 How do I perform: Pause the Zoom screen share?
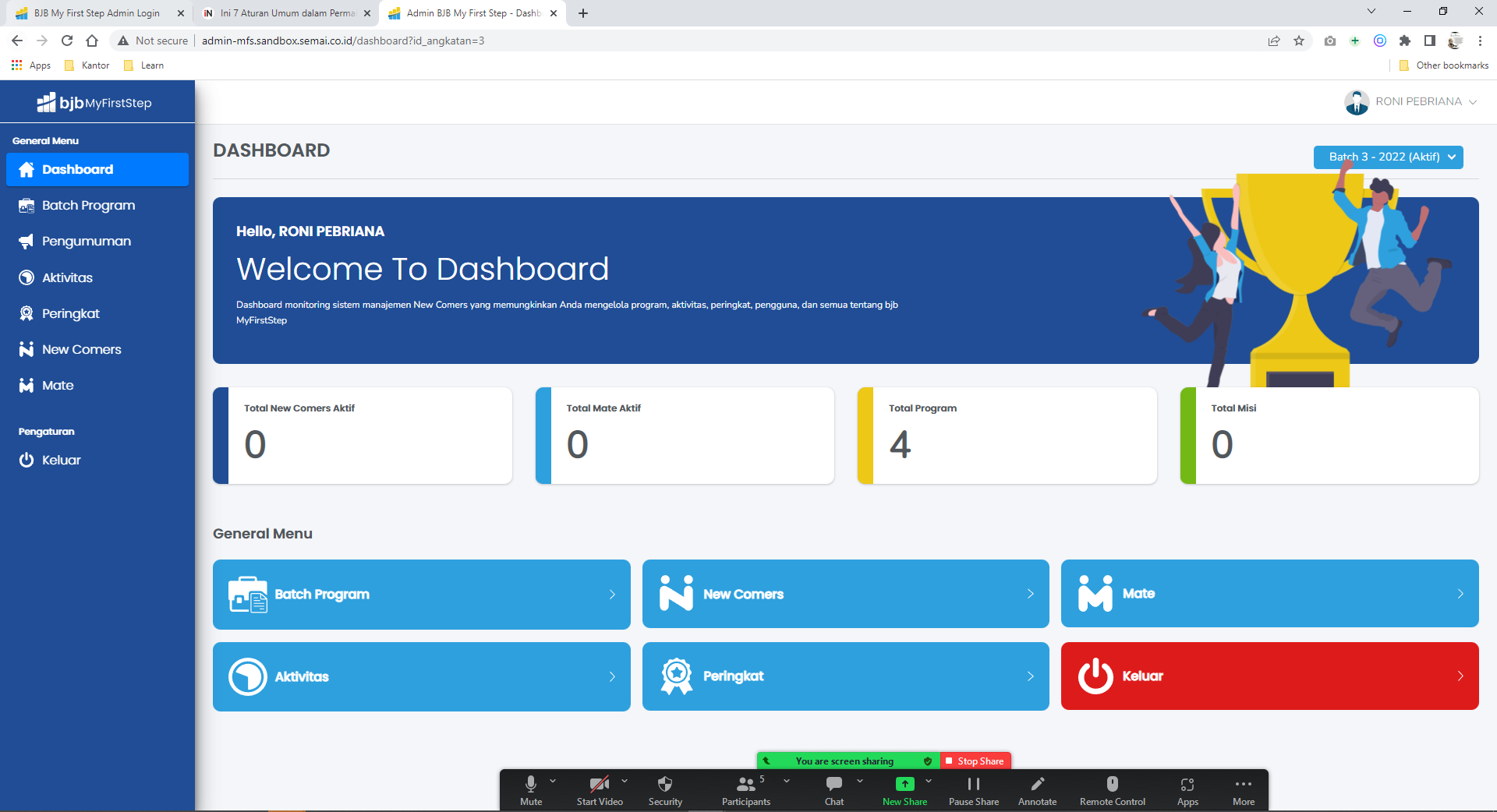tap(973, 784)
